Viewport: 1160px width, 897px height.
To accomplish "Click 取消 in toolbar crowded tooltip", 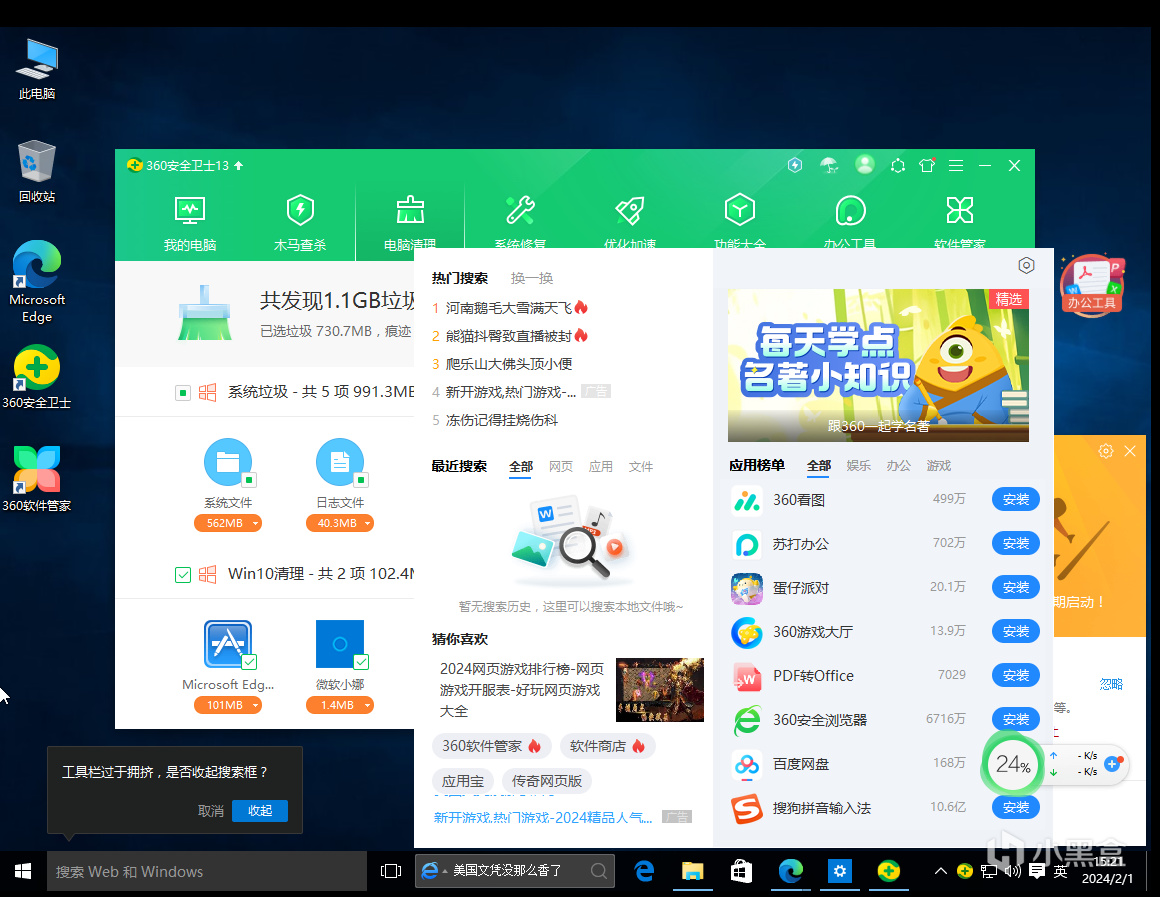I will (x=211, y=811).
